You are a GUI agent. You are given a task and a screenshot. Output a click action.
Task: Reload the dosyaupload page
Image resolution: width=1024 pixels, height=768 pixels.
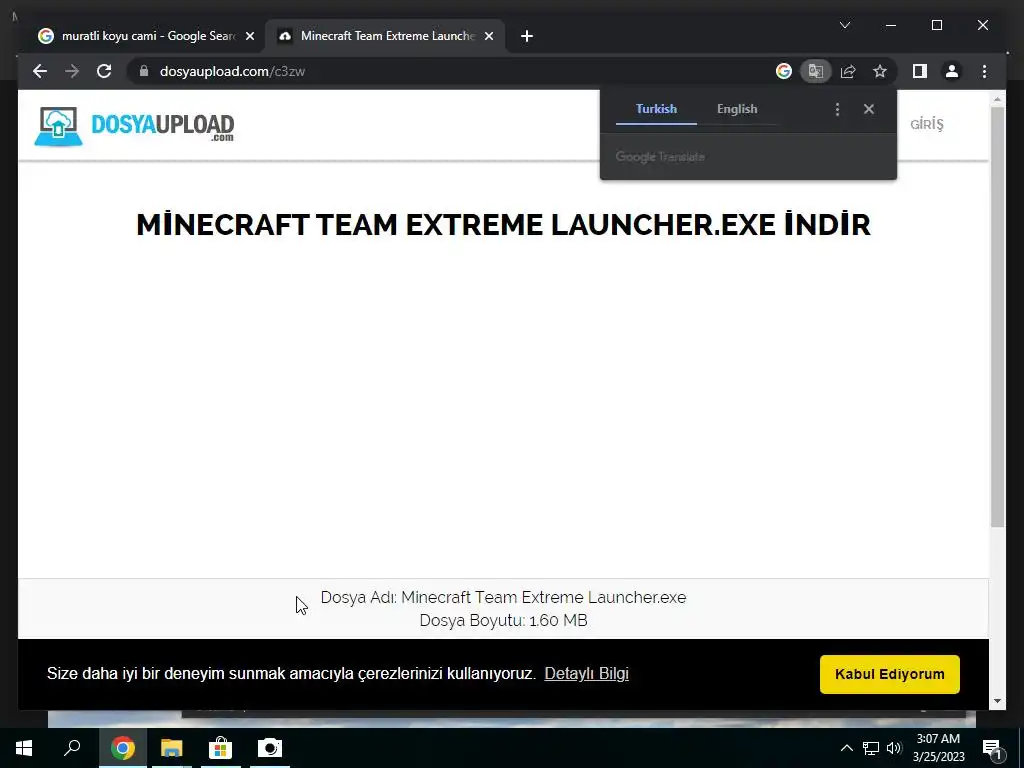click(104, 71)
